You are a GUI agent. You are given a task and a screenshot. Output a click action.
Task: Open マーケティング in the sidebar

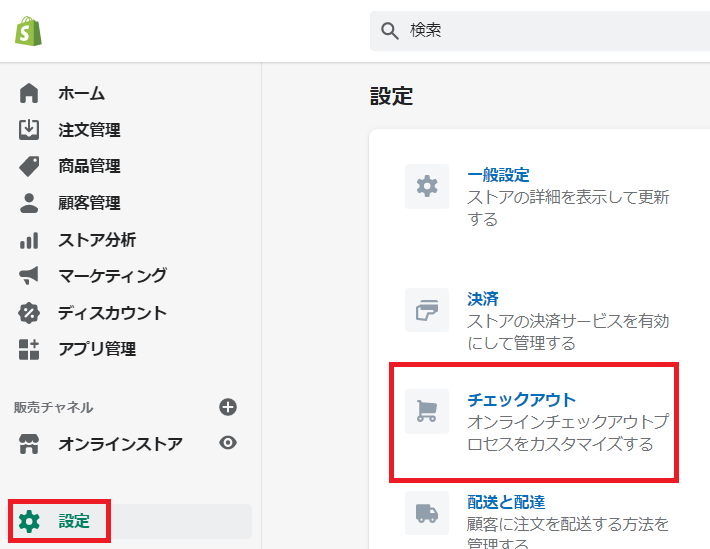[x=112, y=275]
